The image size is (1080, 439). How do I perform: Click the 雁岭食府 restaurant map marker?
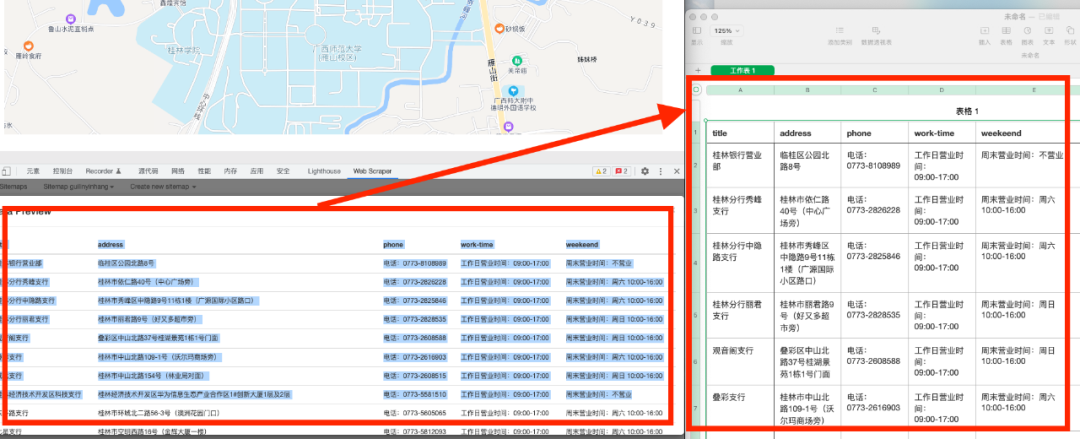pyautogui.click(x=29, y=45)
